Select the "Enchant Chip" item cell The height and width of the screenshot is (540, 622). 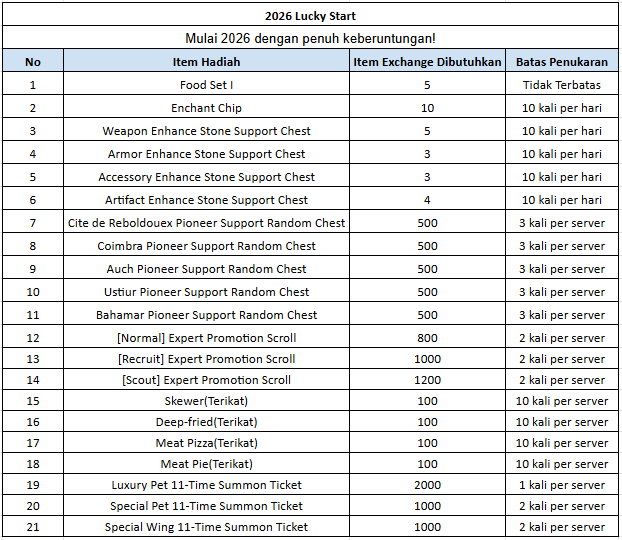[206, 108]
